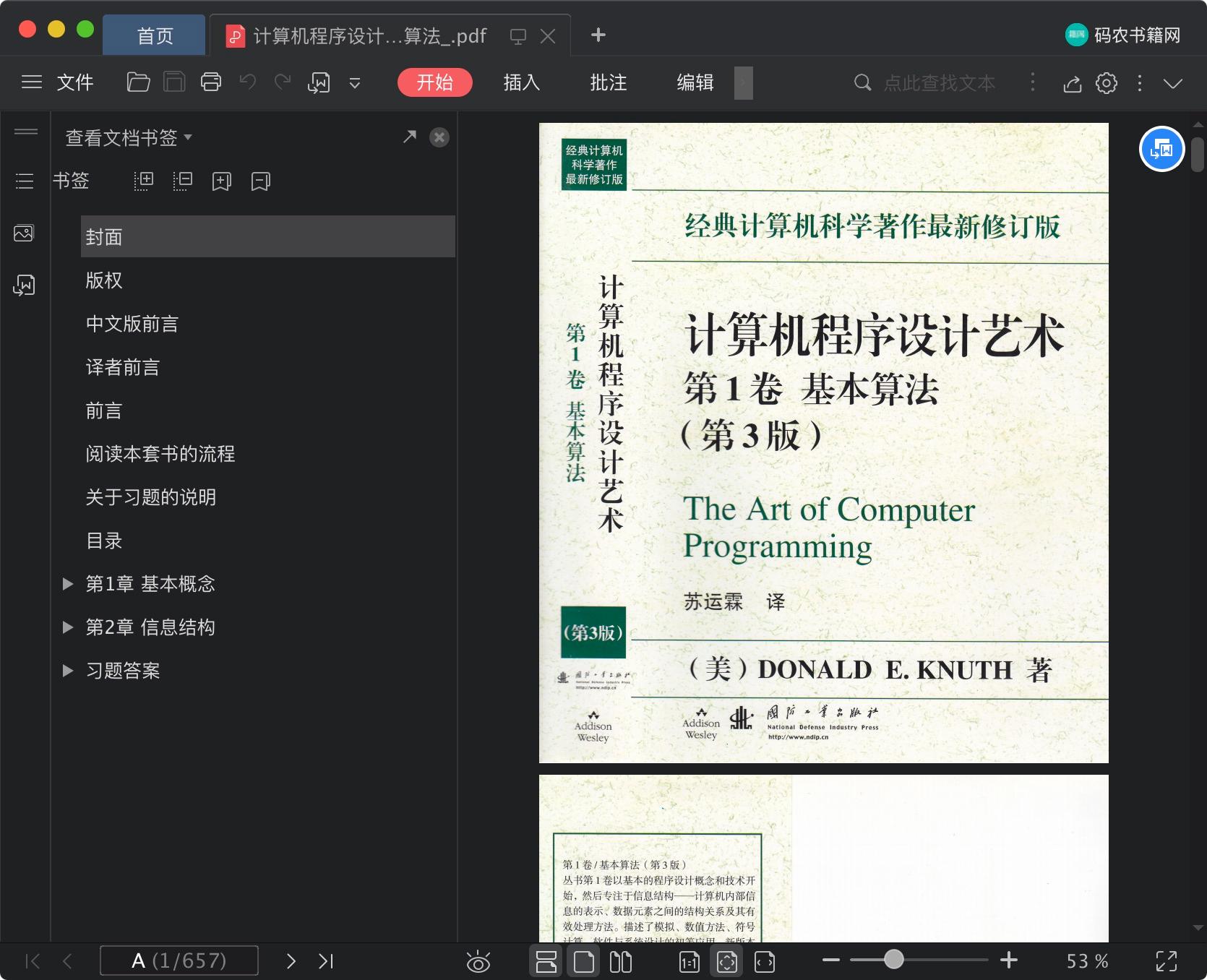Open the settings gear icon
1207x980 pixels.
point(1107,83)
